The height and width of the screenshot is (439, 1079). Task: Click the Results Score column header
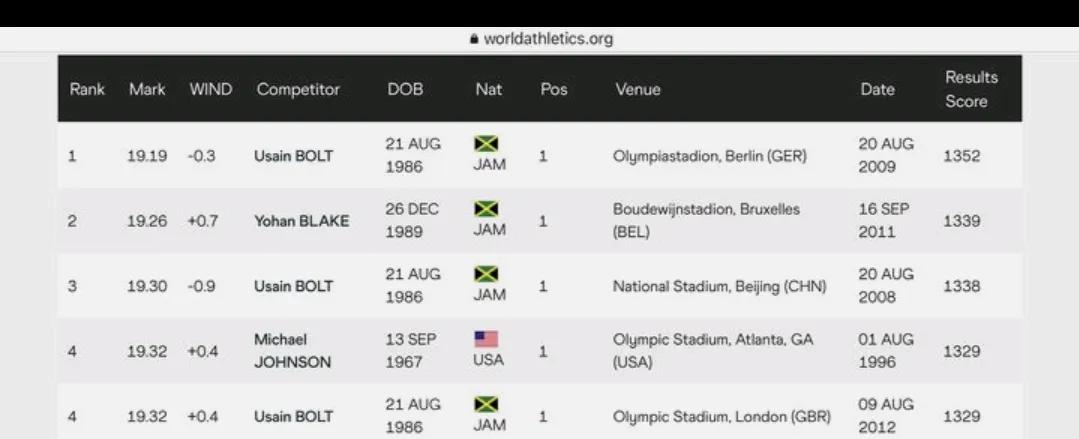pos(971,89)
